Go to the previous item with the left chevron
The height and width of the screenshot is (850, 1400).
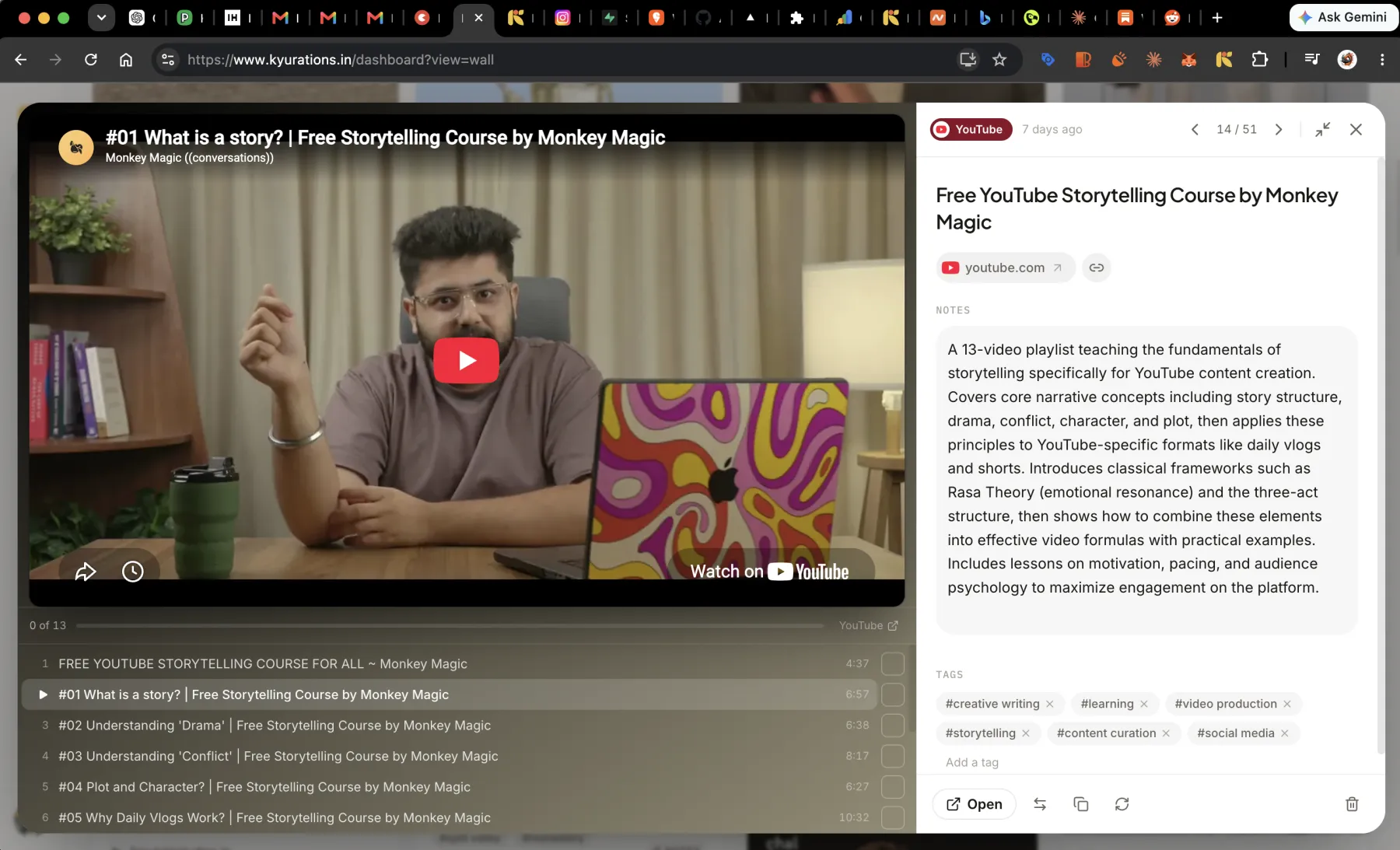[x=1195, y=129]
